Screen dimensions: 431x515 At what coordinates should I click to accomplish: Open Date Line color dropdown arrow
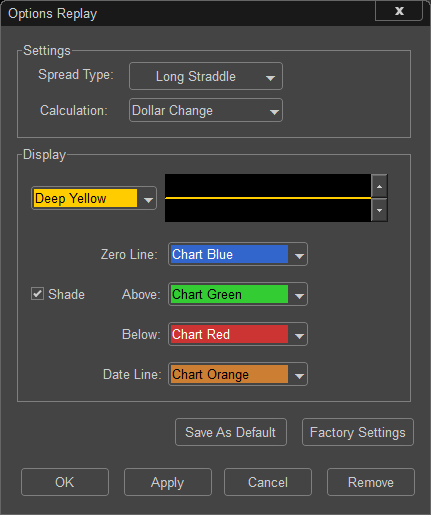(299, 375)
